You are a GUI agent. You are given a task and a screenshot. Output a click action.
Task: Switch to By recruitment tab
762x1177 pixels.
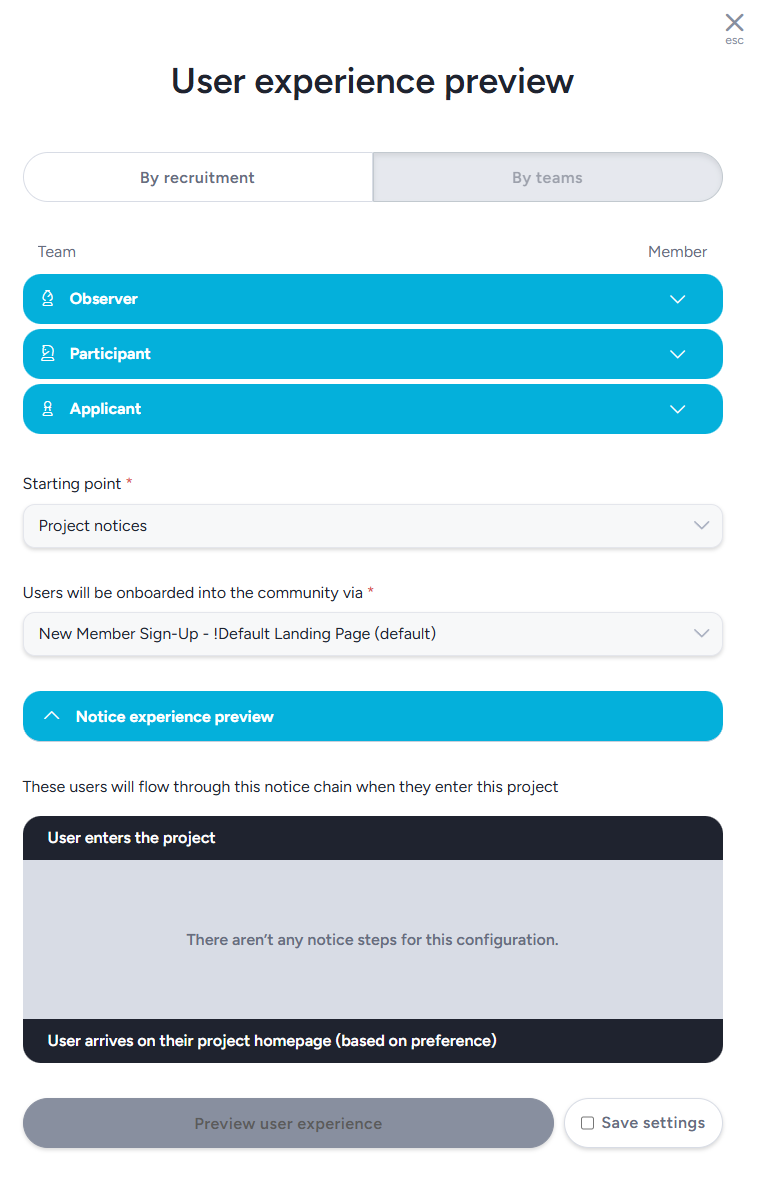point(197,178)
